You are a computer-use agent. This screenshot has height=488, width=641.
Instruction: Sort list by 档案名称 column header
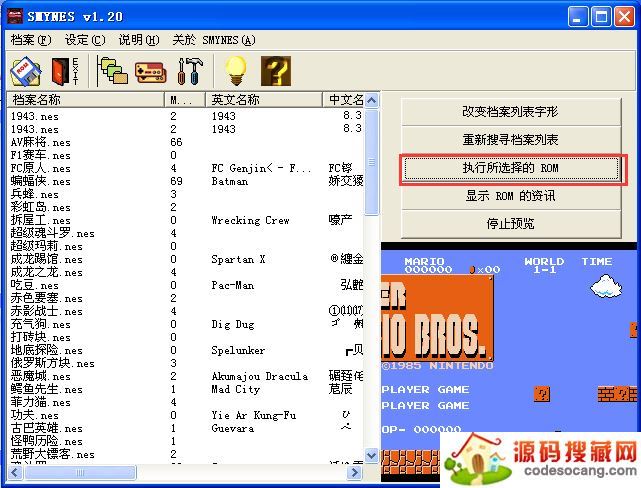pyautogui.click(x=85, y=100)
